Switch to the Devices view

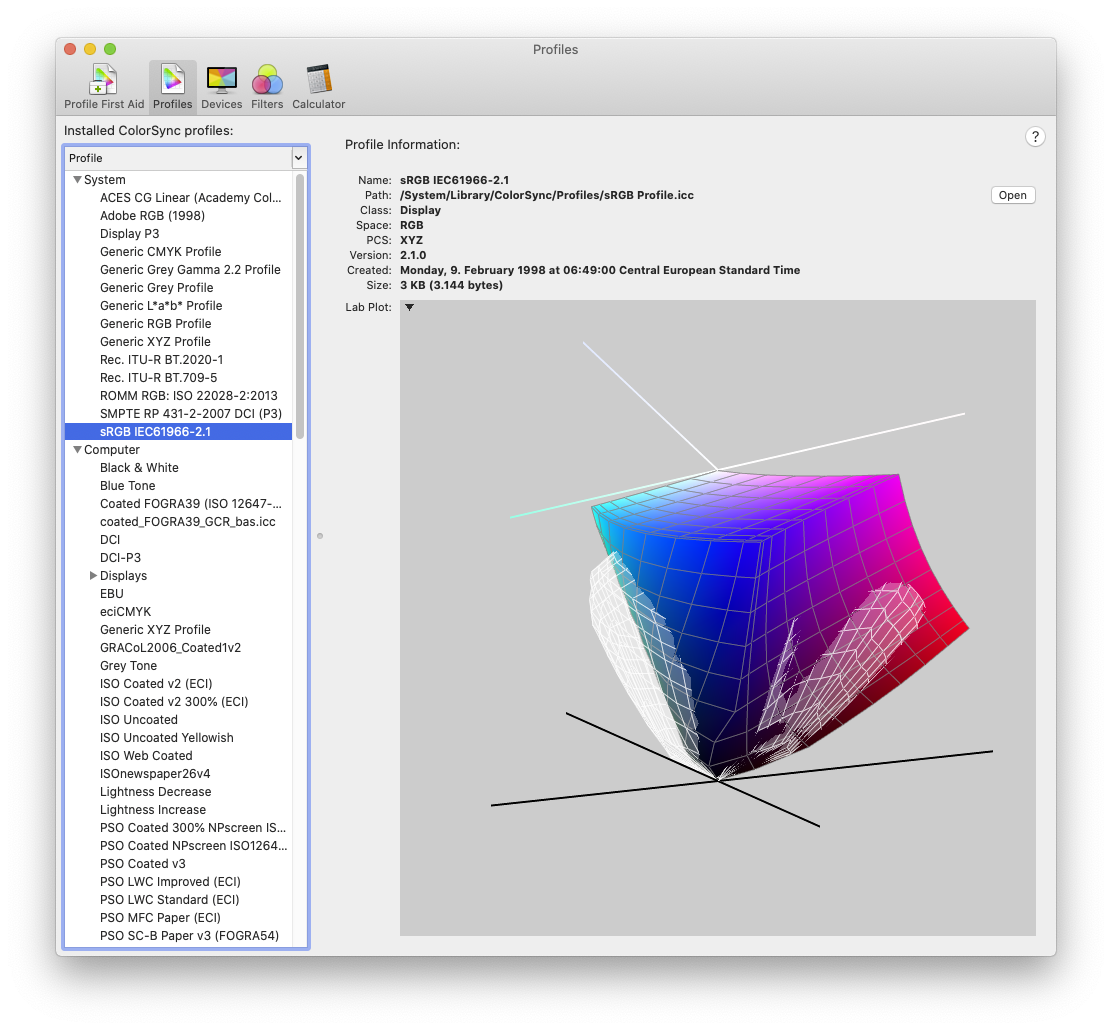[x=221, y=80]
